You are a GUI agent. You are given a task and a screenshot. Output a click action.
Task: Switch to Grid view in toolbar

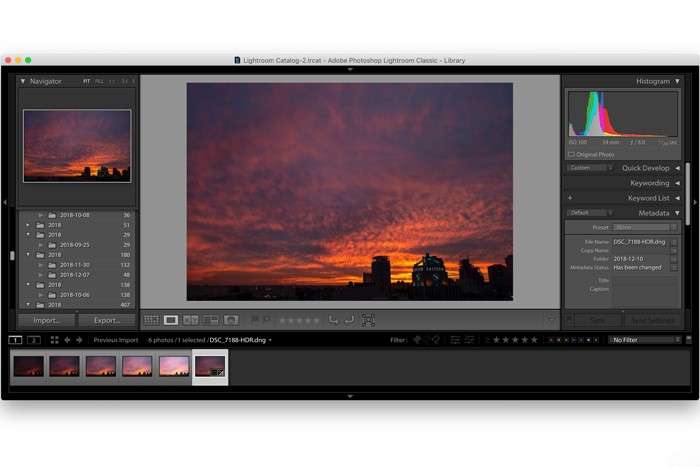pos(151,320)
